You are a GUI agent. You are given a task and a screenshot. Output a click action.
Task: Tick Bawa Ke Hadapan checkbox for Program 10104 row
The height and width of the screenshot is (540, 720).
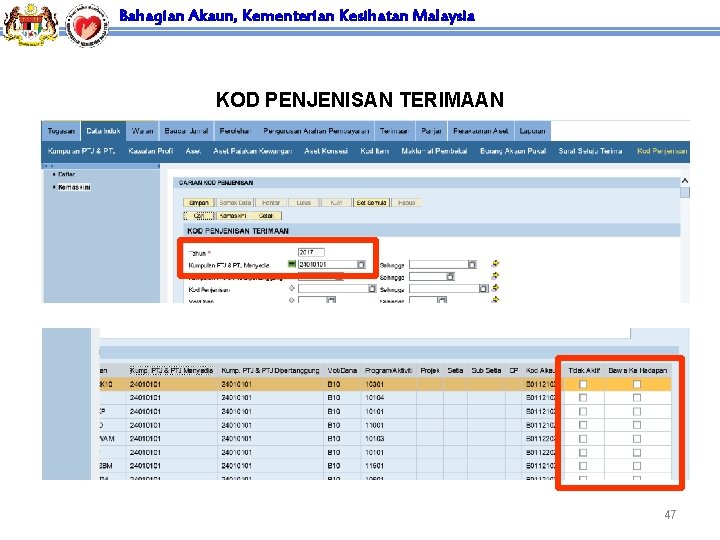(637, 398)
